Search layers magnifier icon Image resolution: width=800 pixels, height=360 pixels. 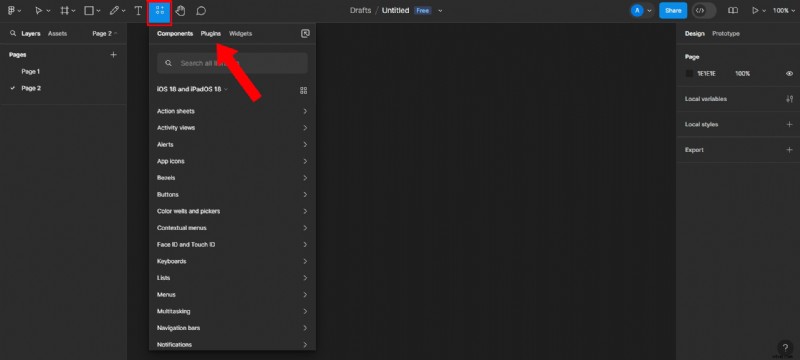(13, 34)
